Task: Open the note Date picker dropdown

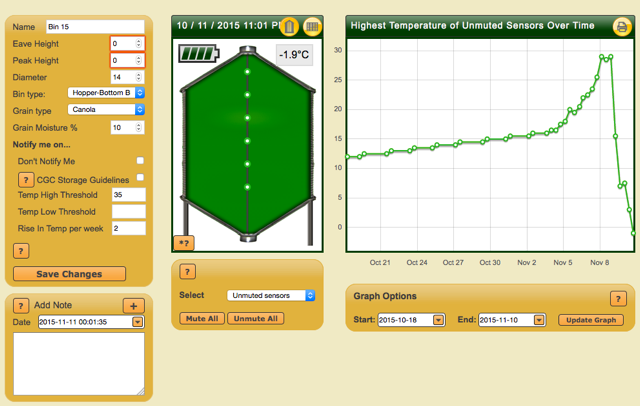Action: [x=138, y=322]
